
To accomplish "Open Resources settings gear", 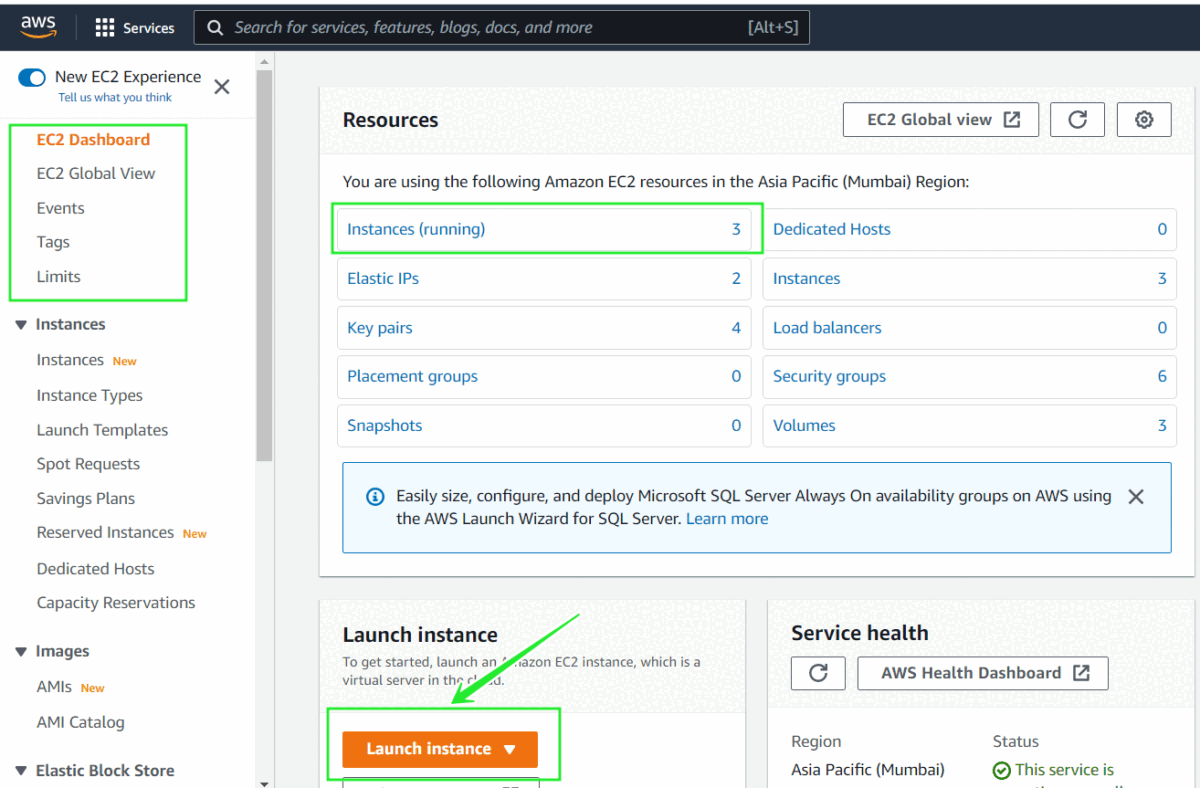I will tap(1144, 120).
